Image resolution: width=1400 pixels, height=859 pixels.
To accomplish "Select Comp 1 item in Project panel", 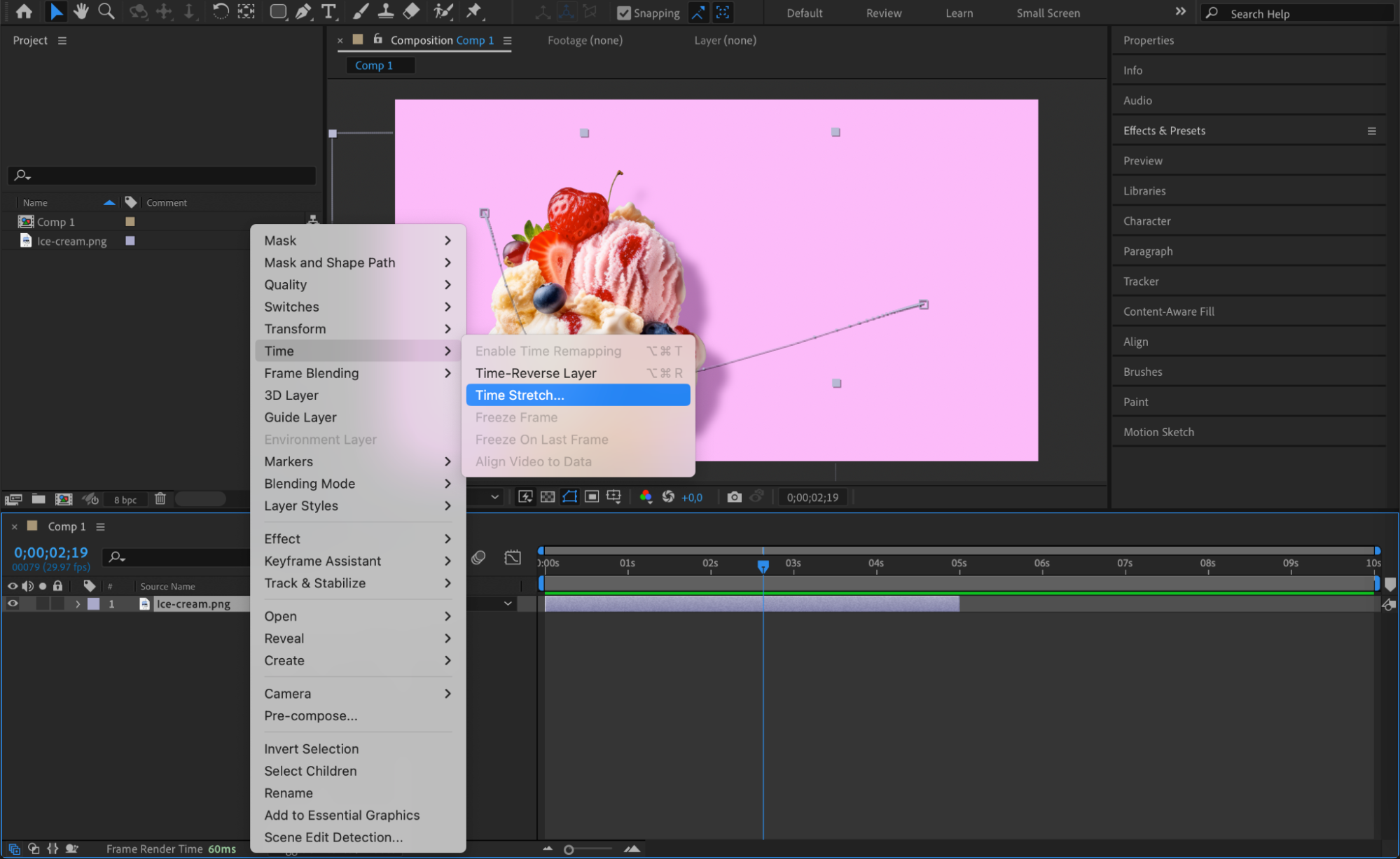I will point(56,222).
